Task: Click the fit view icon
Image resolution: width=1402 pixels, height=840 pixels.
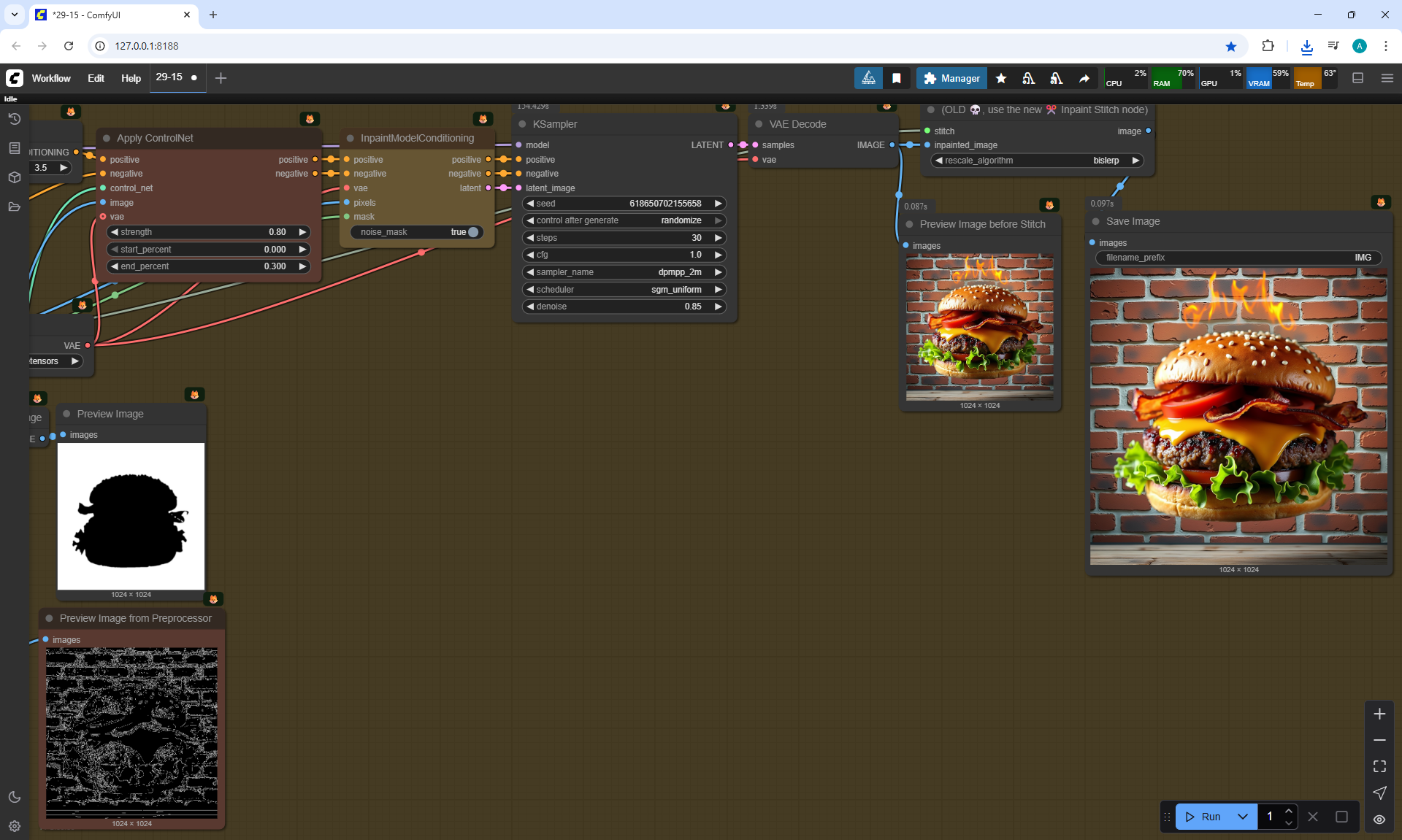Action: pyautogui.click(x=1379, y=766)
